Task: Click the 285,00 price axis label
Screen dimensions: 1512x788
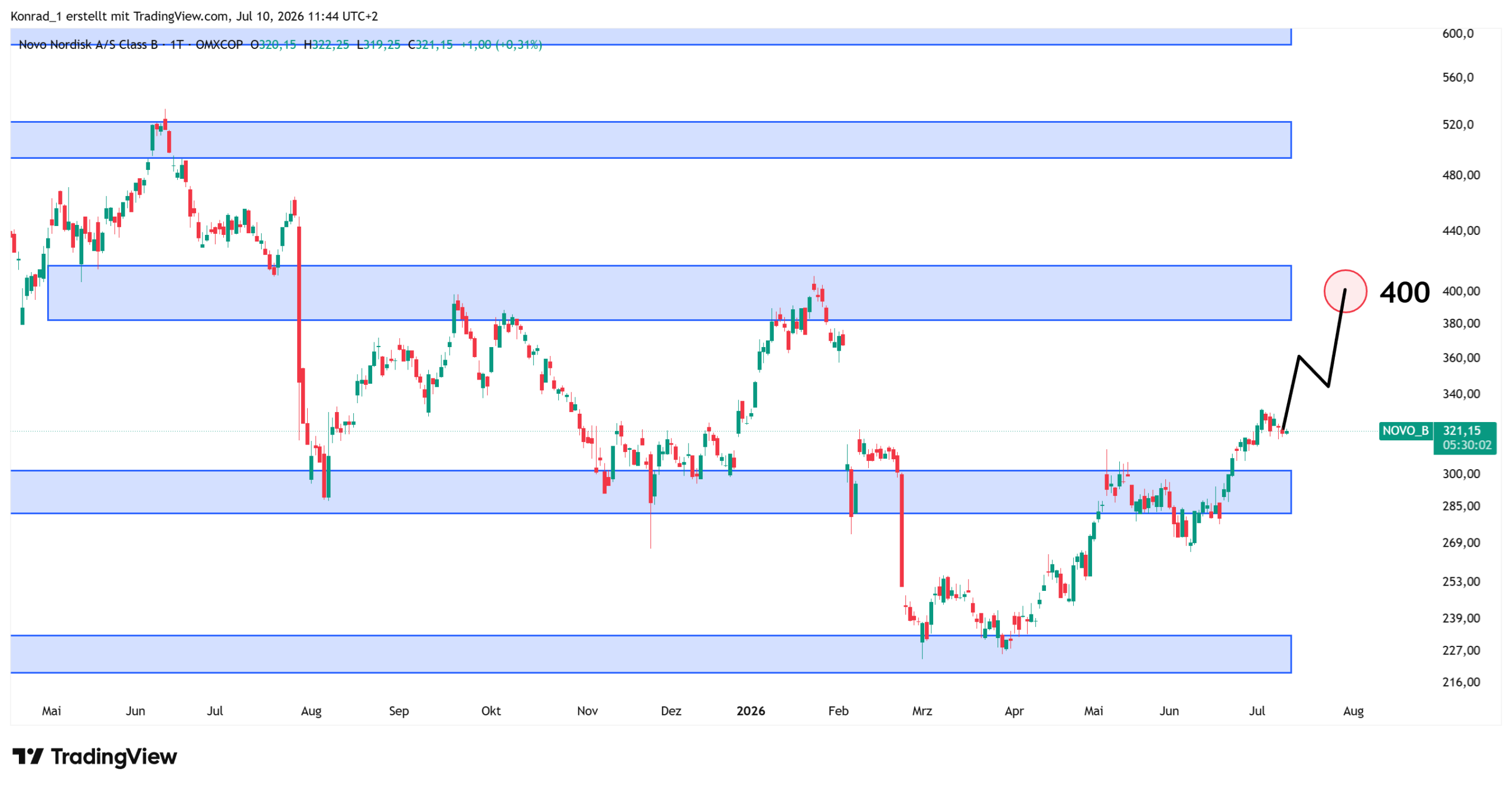Action: (x=1461, y=506)
